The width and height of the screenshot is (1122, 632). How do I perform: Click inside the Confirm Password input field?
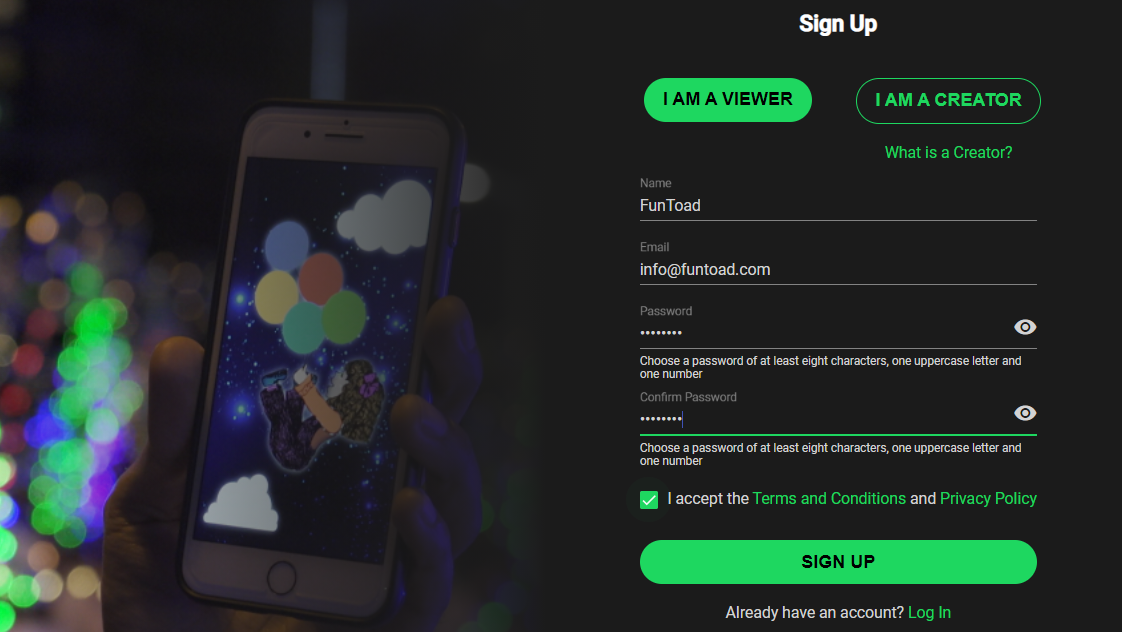point(823,419)
